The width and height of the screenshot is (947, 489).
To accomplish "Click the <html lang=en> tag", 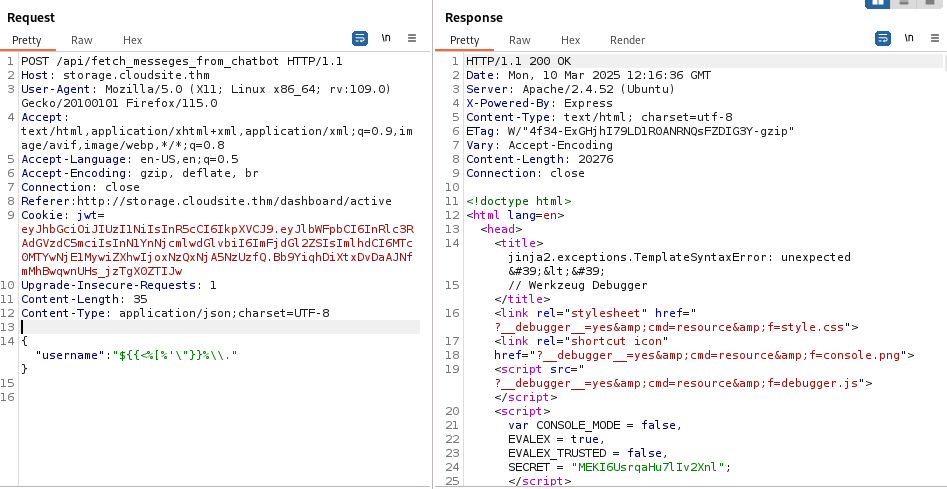I will tap(515, 215).
